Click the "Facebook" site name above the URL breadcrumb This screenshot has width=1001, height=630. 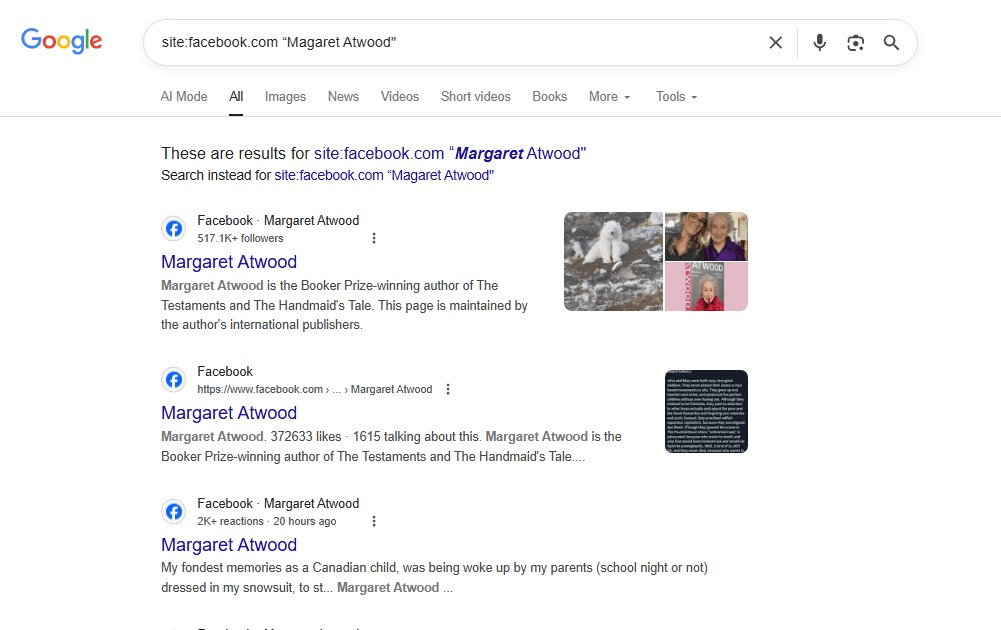coord(225,371)
